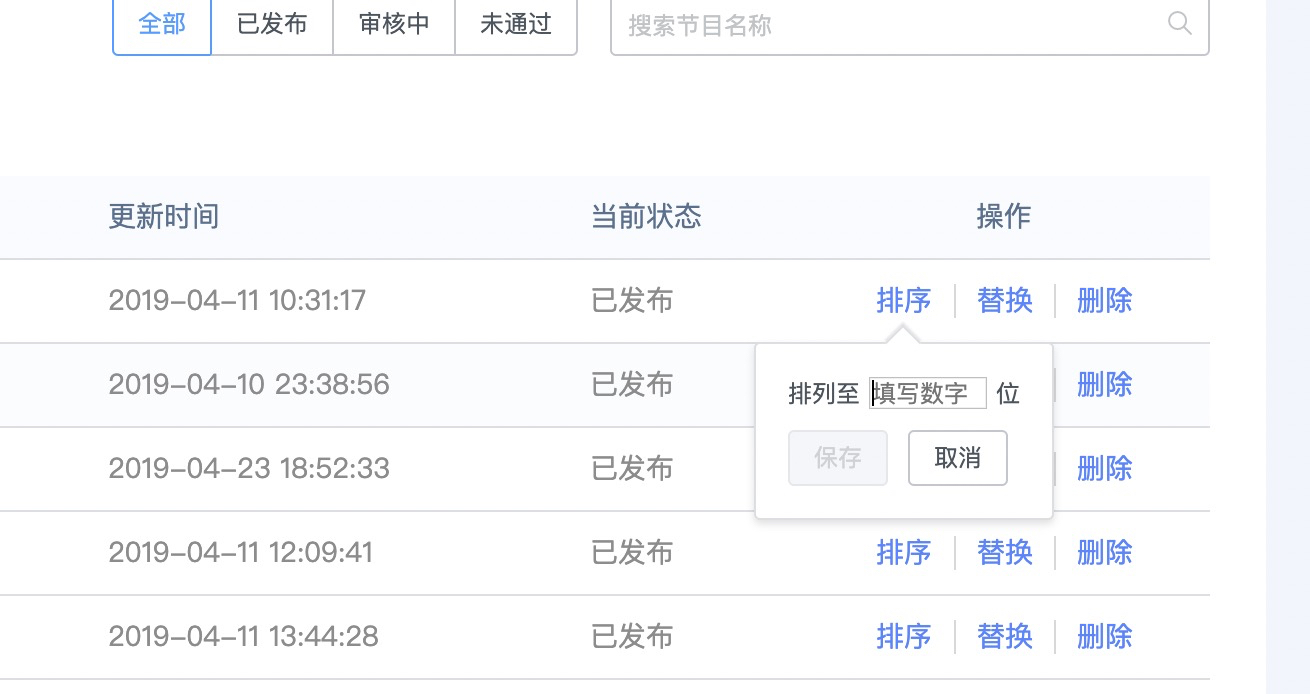Click the search magnifier icon
Screen dimensions: 1310x694
pyautogui.click(x=1180, y=24)
